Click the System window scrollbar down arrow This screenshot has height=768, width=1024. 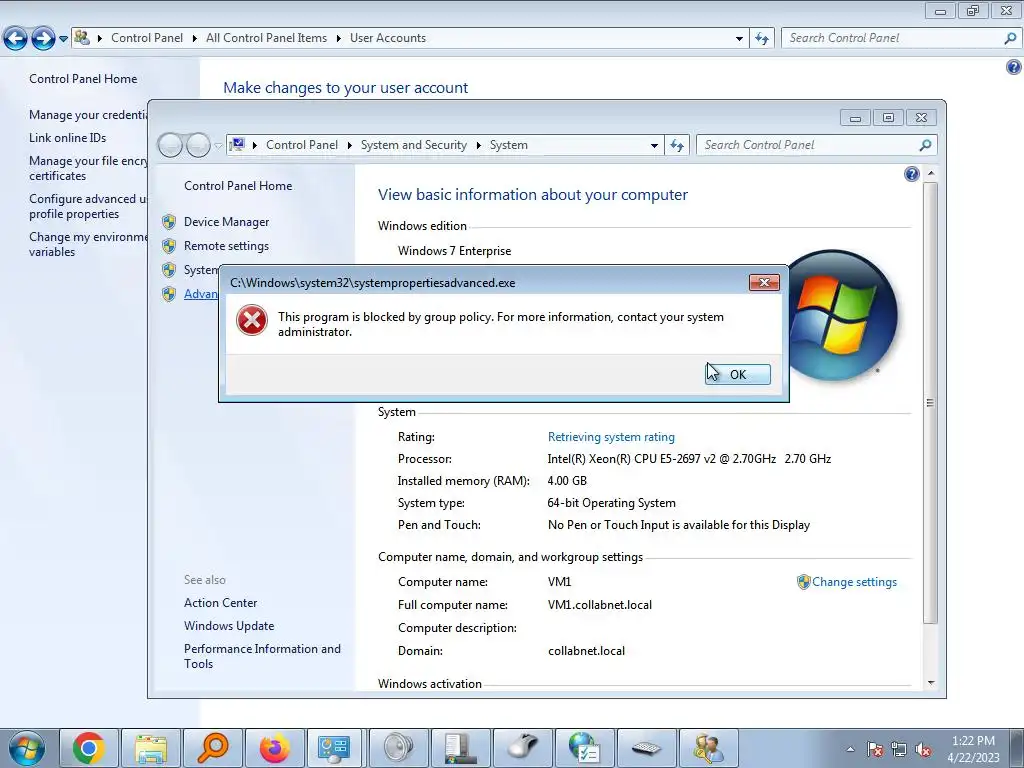(931, 683)
